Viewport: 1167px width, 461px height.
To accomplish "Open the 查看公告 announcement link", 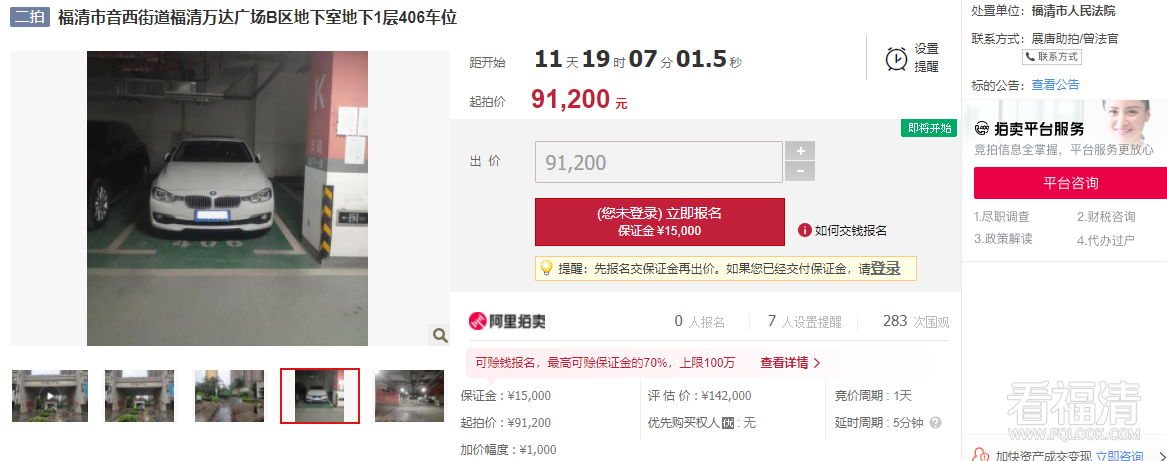I will [x=1055, y=85].
